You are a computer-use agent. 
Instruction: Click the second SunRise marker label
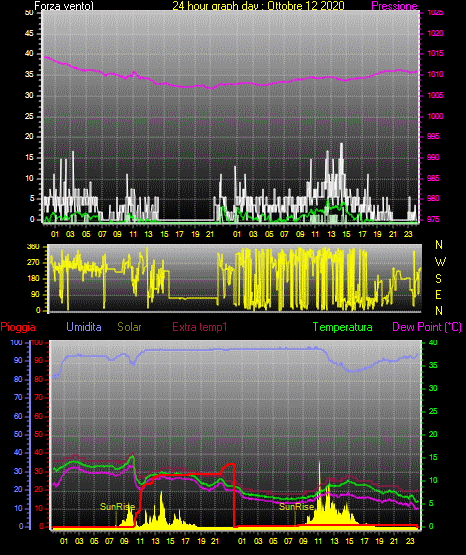[x=297, y=507]
